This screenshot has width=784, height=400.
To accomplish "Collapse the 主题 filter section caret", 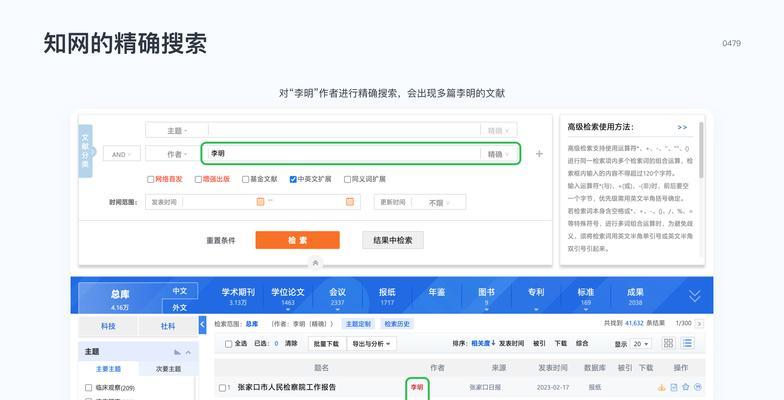I will pos(188,352).
